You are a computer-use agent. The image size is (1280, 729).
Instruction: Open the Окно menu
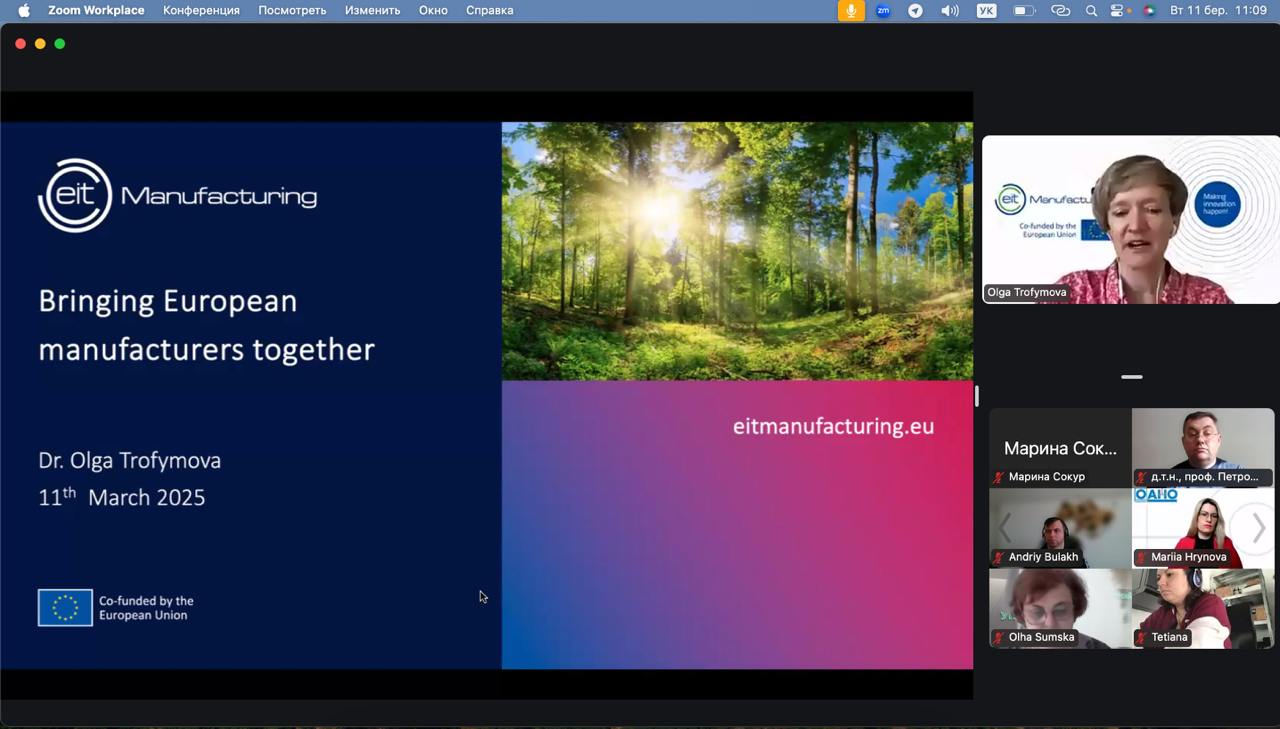(433, 10)
